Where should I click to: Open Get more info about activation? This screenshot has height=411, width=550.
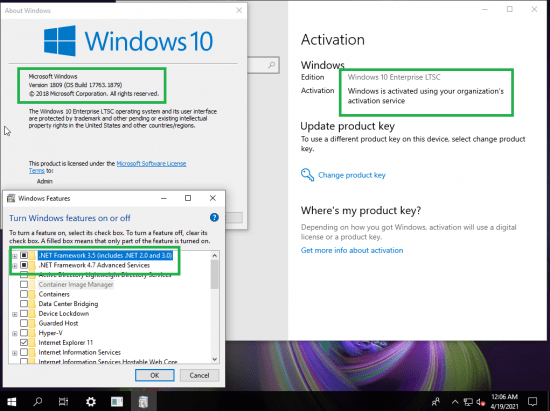click(x=352, y=250)
